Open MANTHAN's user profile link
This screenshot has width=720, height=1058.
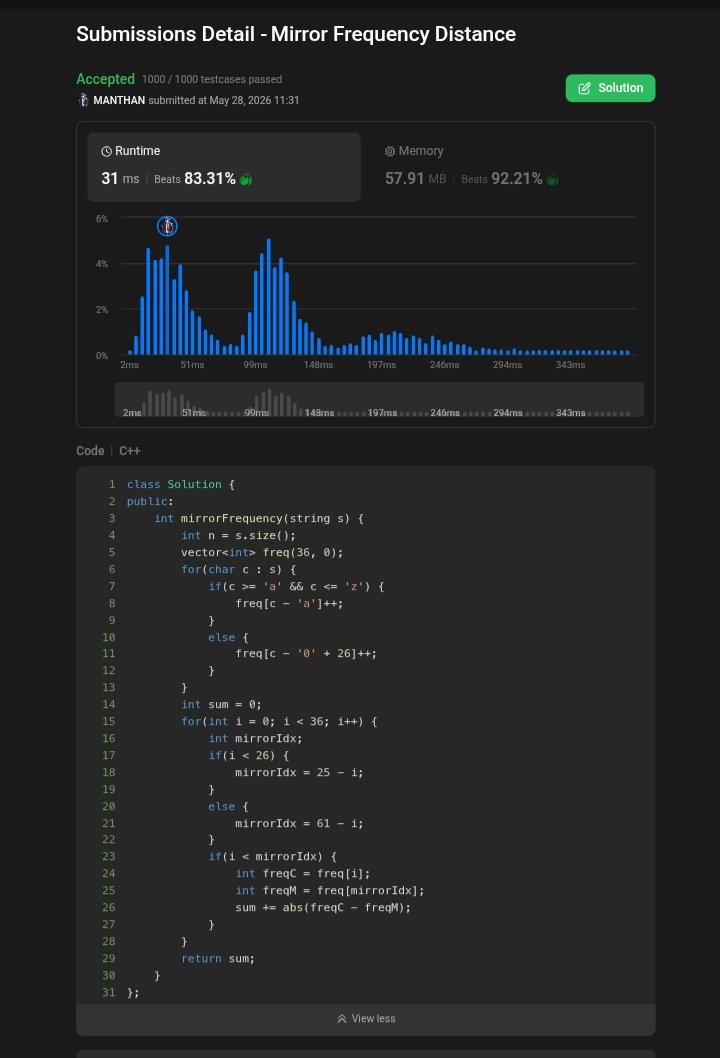click(x=119, y=100)
